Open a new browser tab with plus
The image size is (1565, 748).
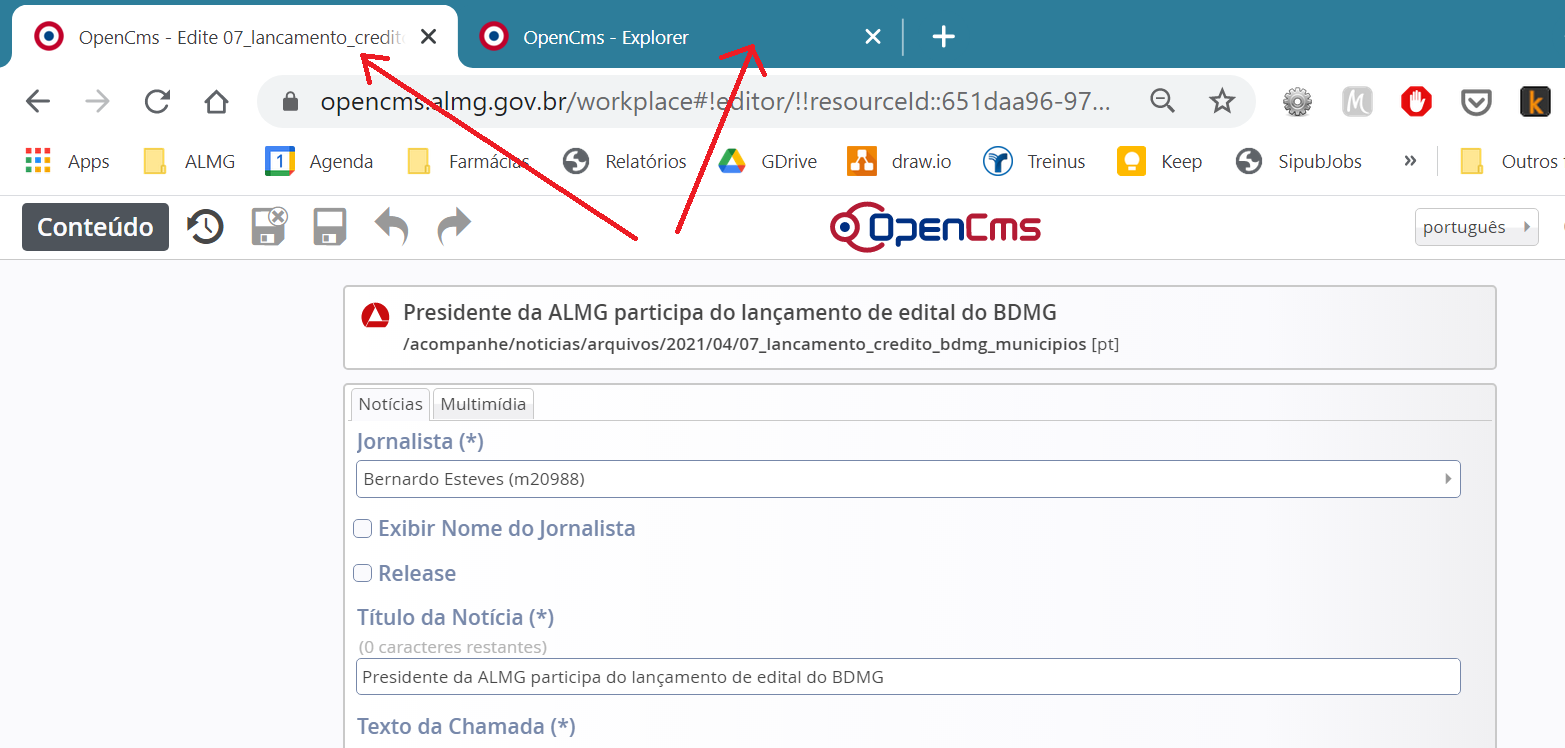pos(943,37)
